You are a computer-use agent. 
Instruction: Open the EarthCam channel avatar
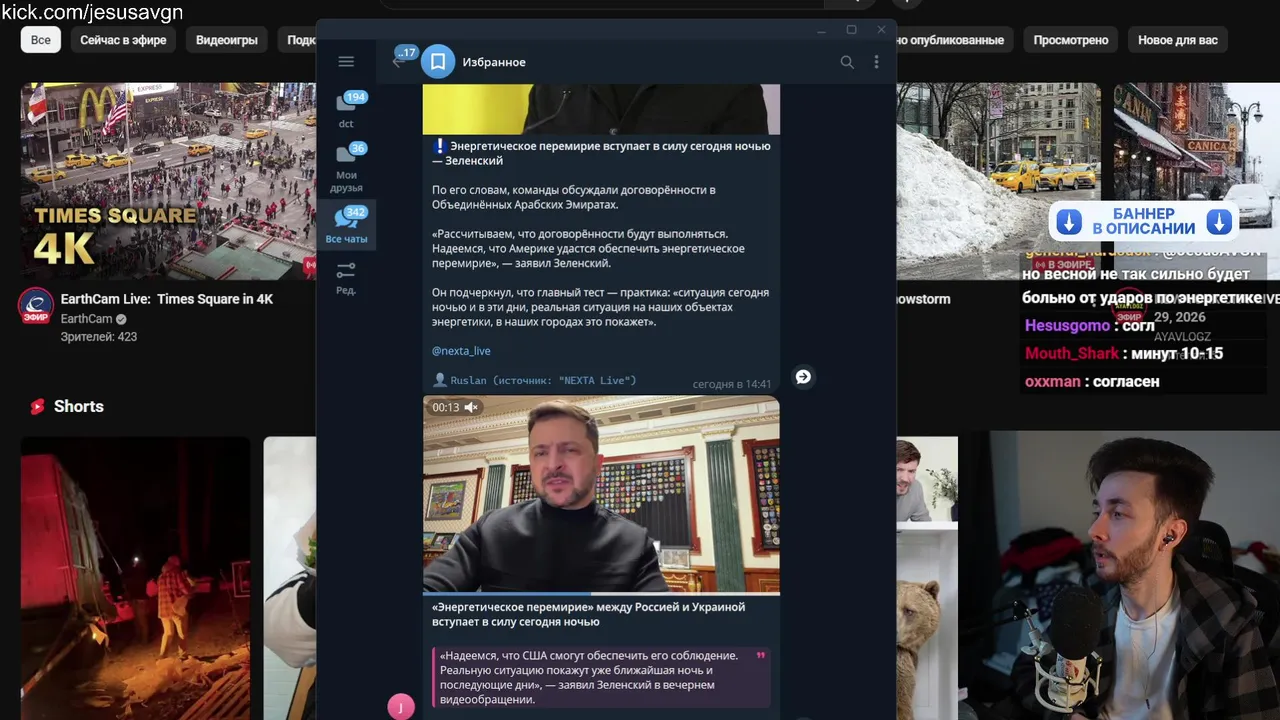tap(36, 306)
